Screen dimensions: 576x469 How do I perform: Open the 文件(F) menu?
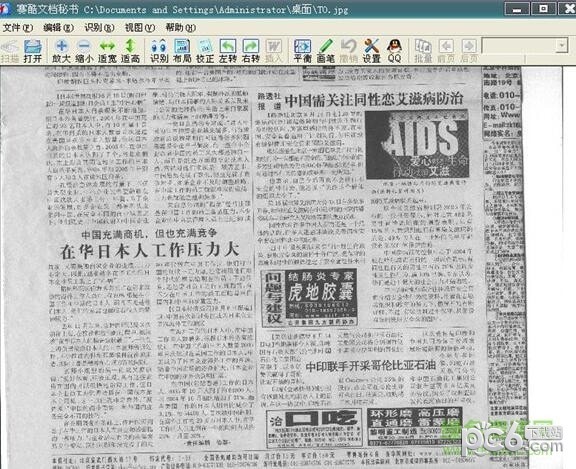tap(18, 28)
